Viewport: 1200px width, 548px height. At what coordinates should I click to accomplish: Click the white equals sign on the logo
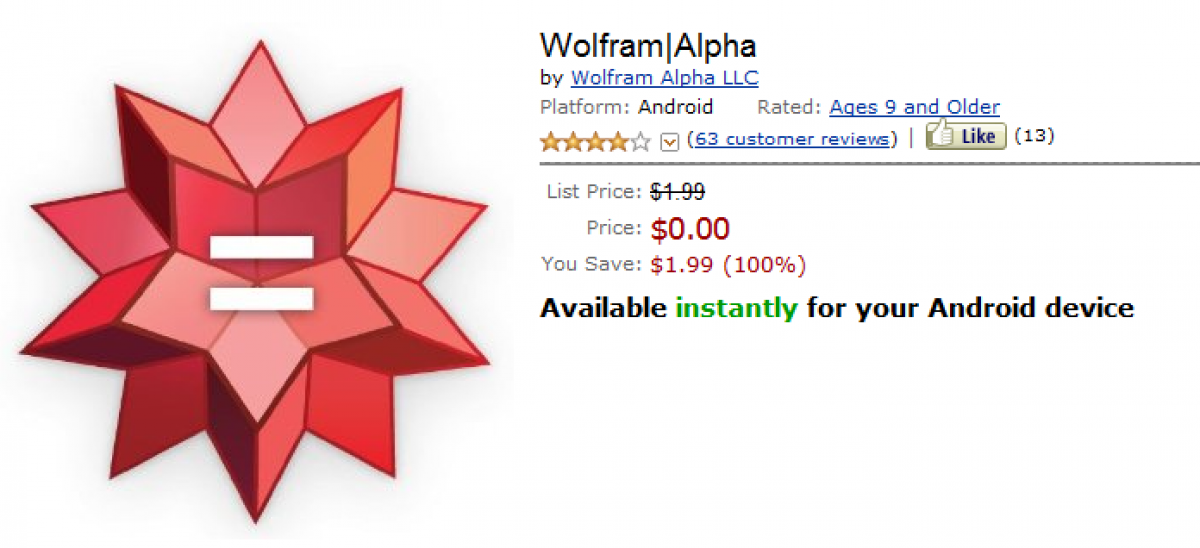click(x=262, y=272)
